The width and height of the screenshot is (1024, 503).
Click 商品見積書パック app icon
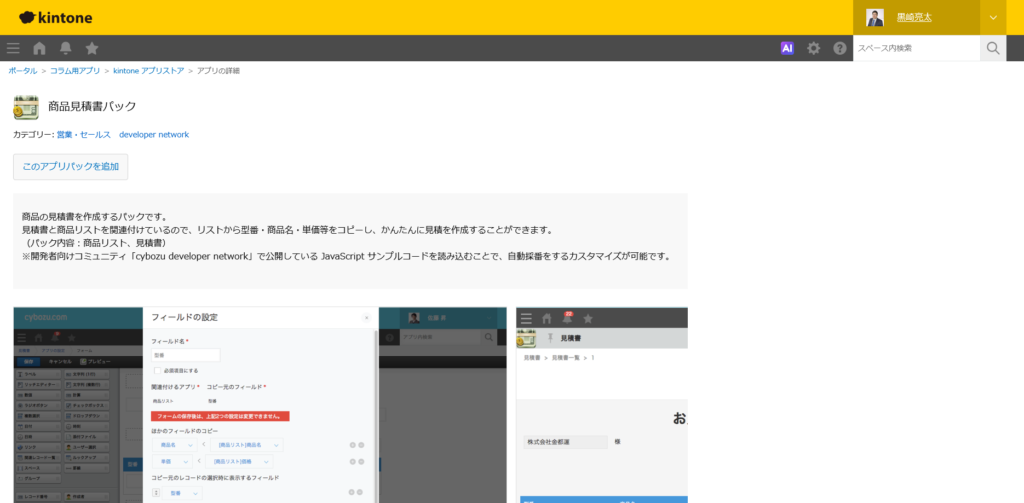pos(26,107)
